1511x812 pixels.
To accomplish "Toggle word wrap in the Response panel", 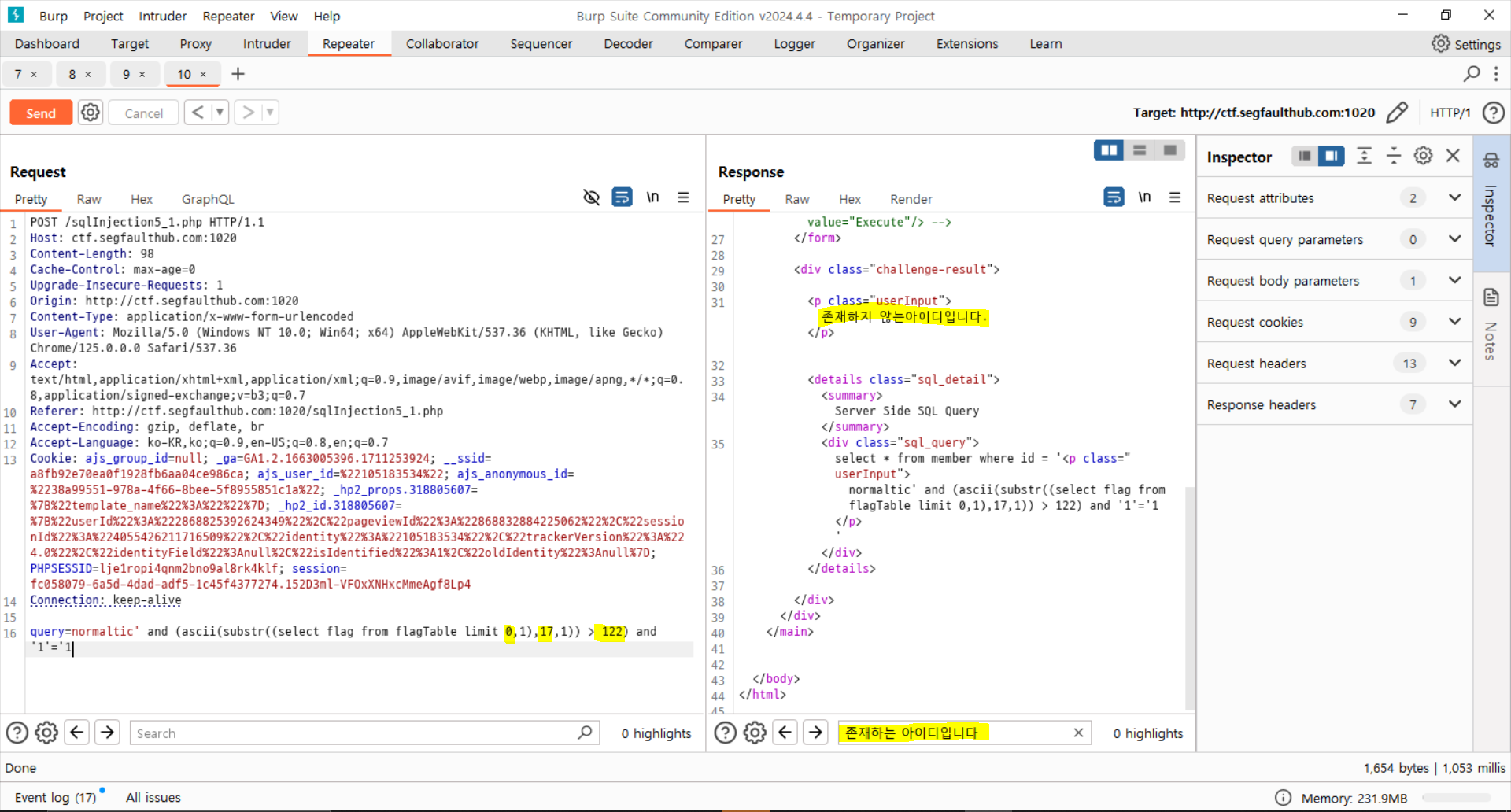I will [1114, 197].
